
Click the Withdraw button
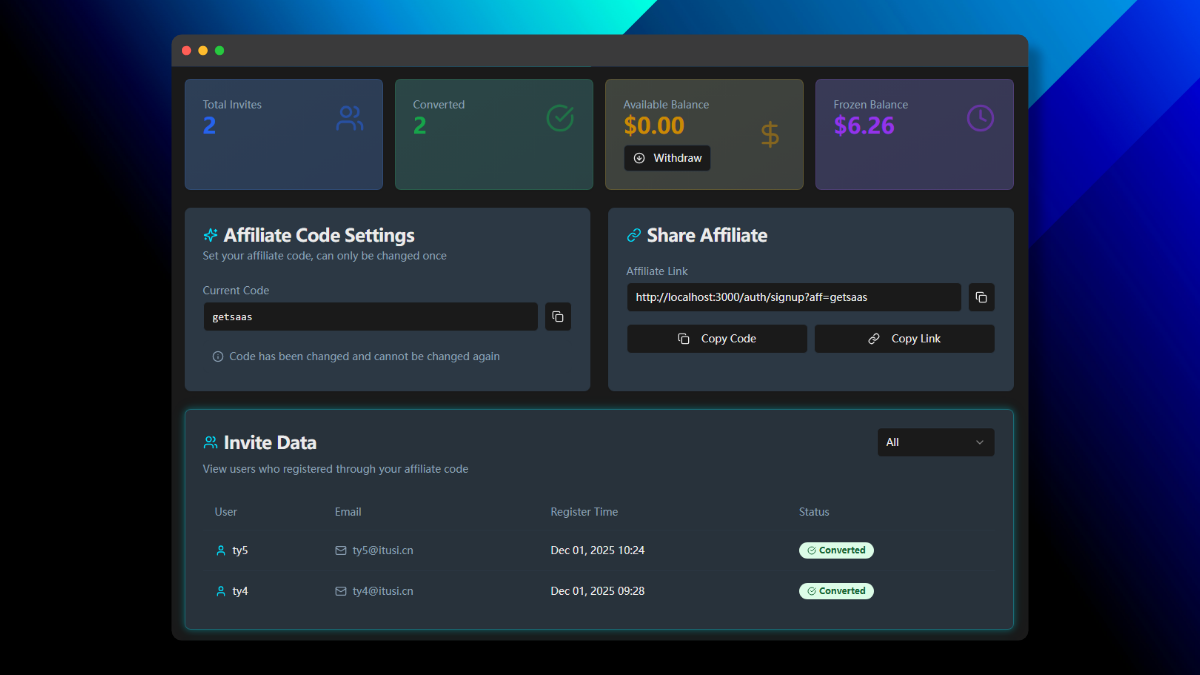point(667,157)
